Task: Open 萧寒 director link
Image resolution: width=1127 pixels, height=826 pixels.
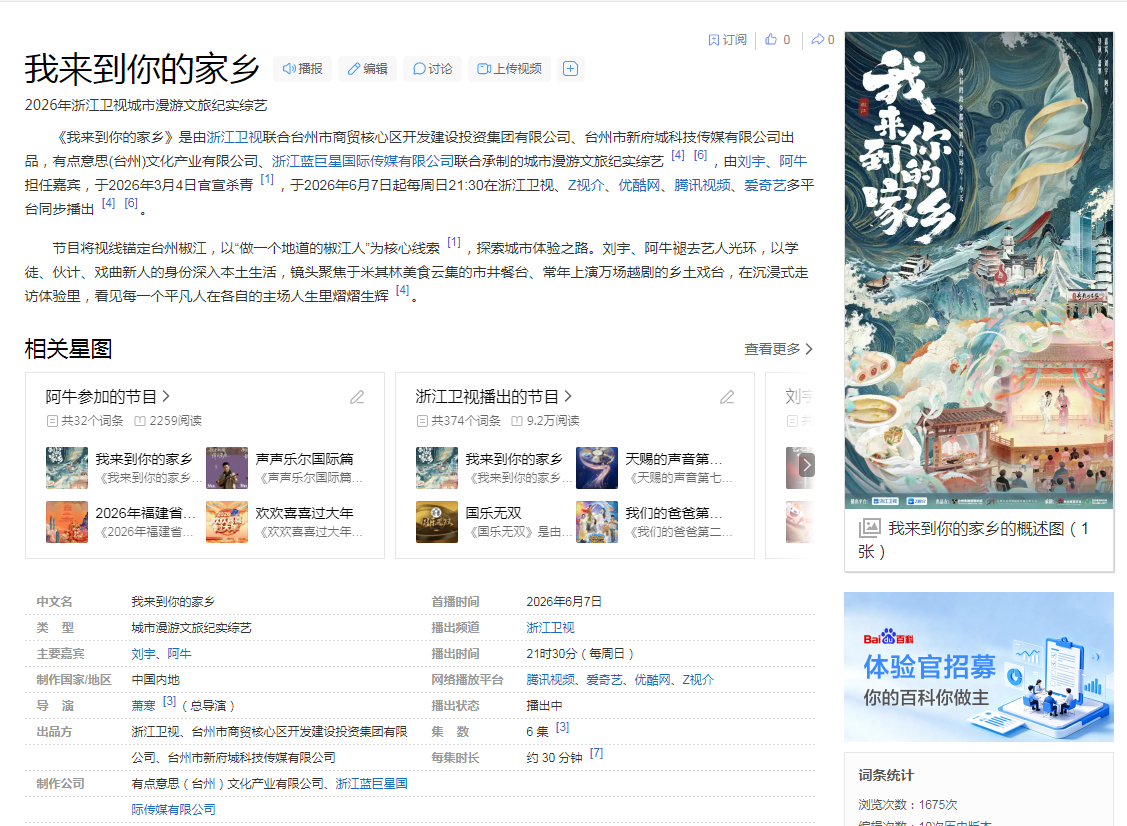Action: (x=143, y=706)
